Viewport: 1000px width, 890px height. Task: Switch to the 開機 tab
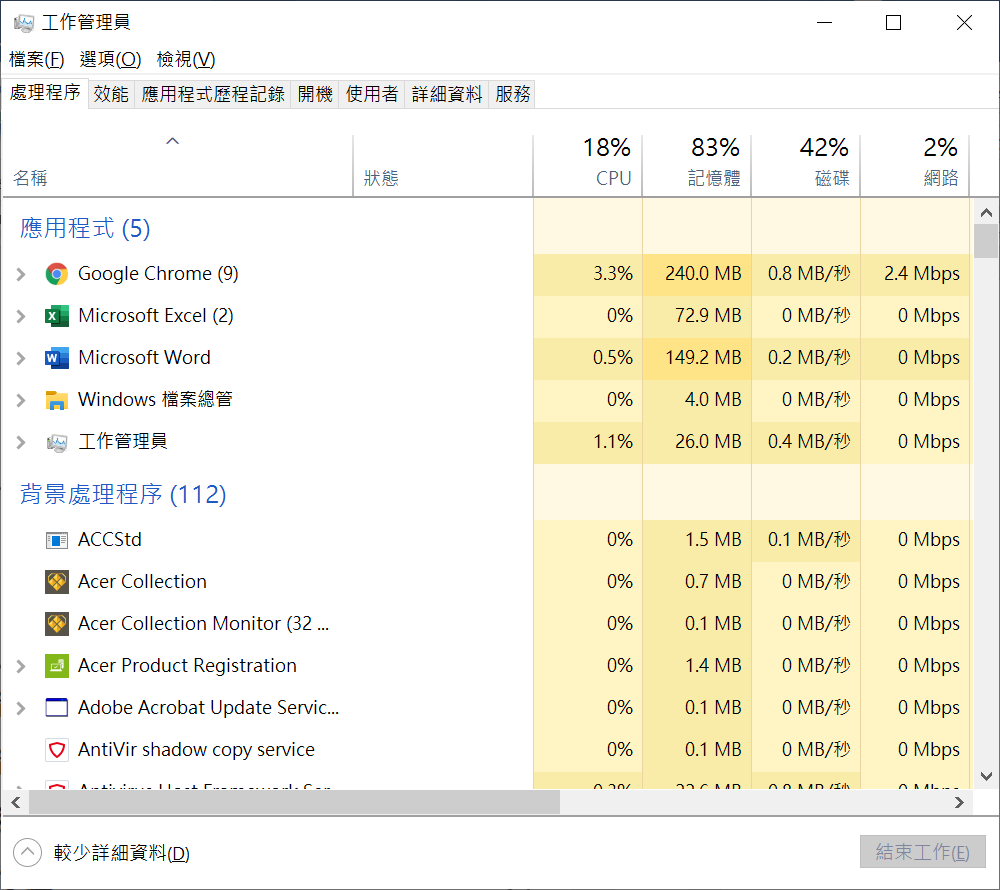pyautogui.click(x=314, y=94)
